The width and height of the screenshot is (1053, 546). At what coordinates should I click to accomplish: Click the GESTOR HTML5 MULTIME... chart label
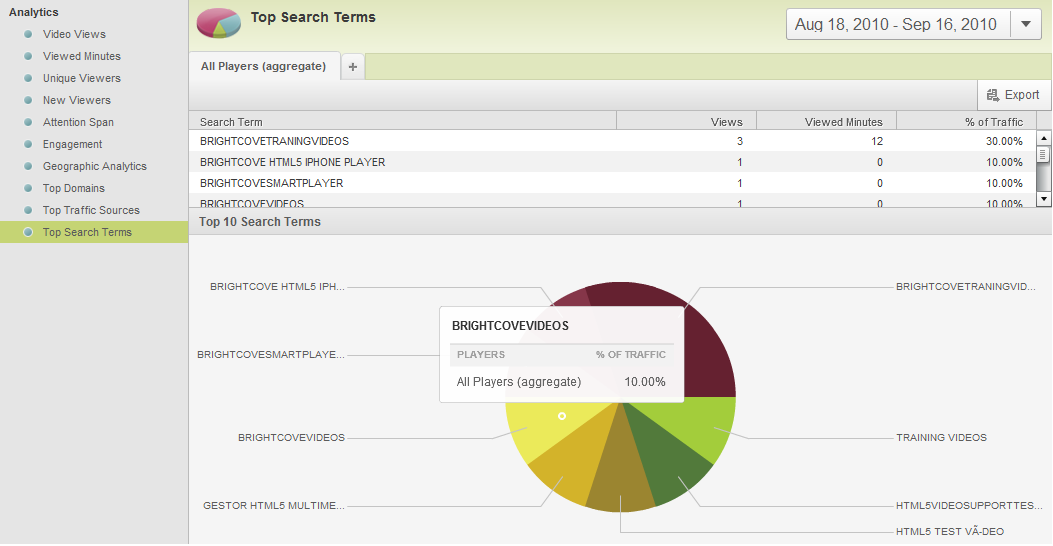click(274, 506)
